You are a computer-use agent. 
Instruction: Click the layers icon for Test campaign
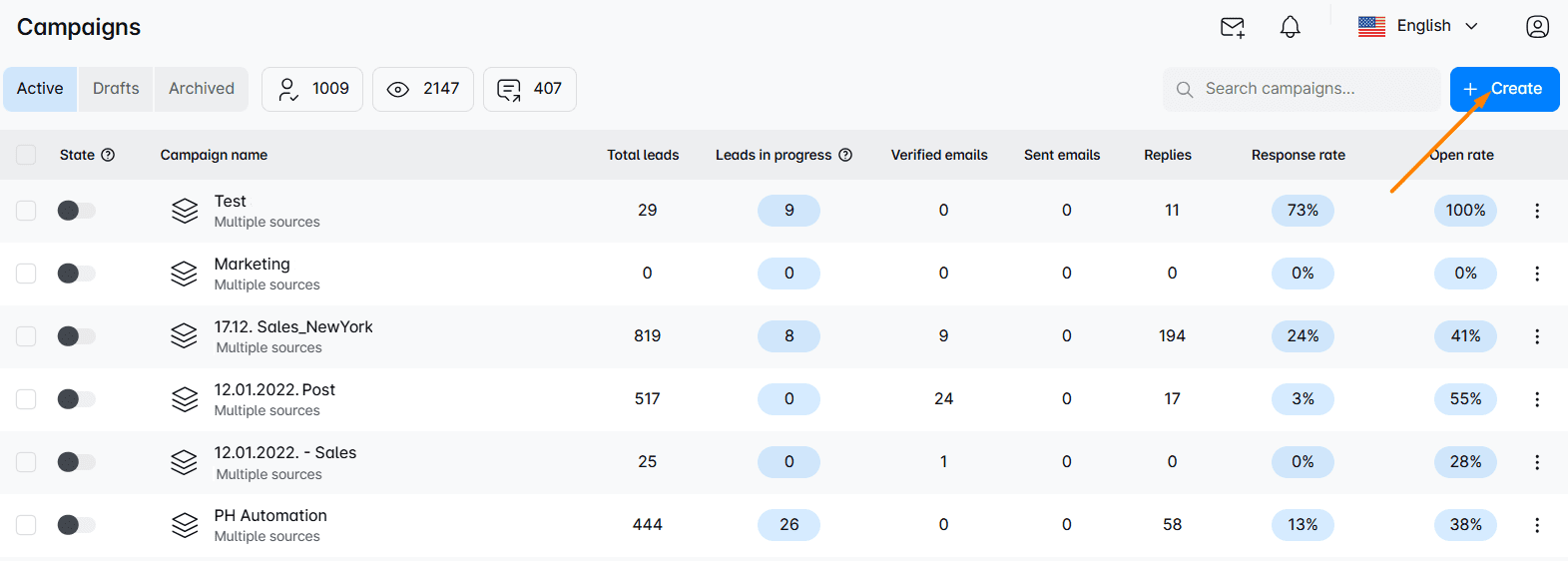pyautogui.click(x=185, y=211)
